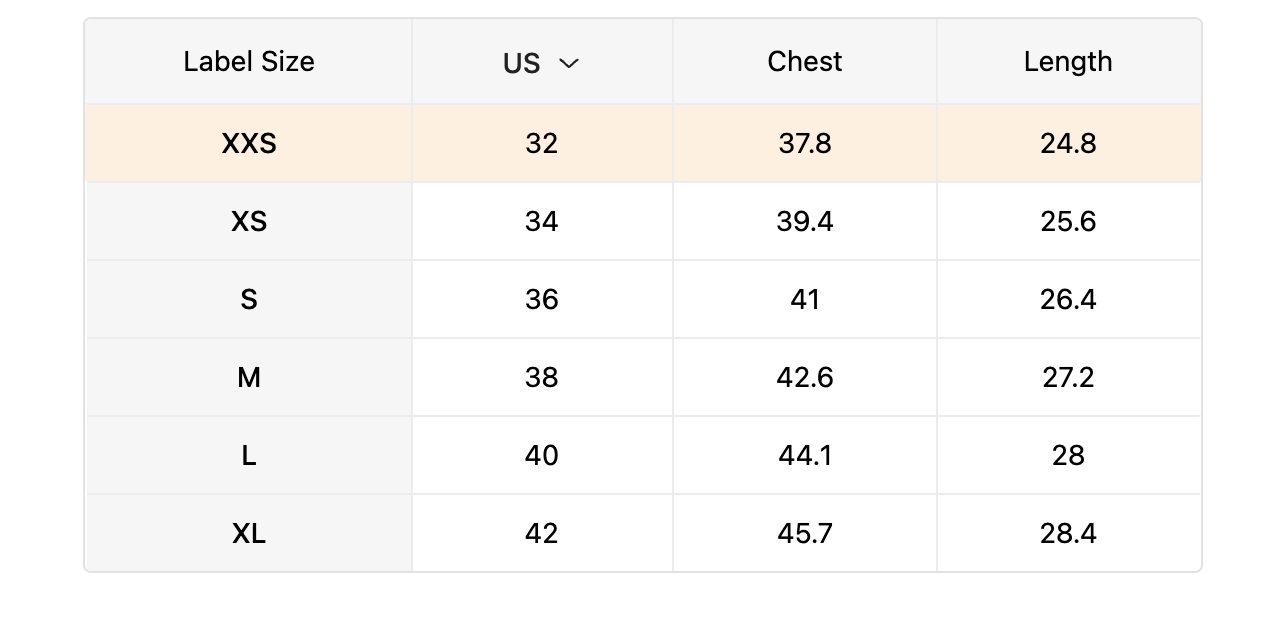Image resolution: width=1288 pixels, height=622 pixels.
Task: Select the M label size row
Action: coord(249,378)
